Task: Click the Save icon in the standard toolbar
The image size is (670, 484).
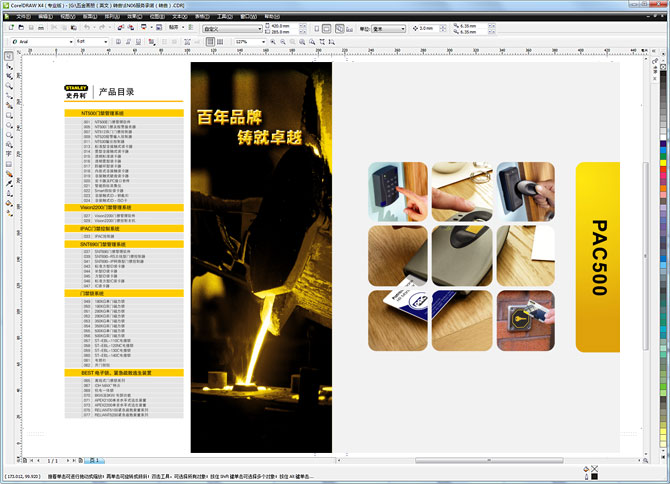Action: click(x=33, y=28)
